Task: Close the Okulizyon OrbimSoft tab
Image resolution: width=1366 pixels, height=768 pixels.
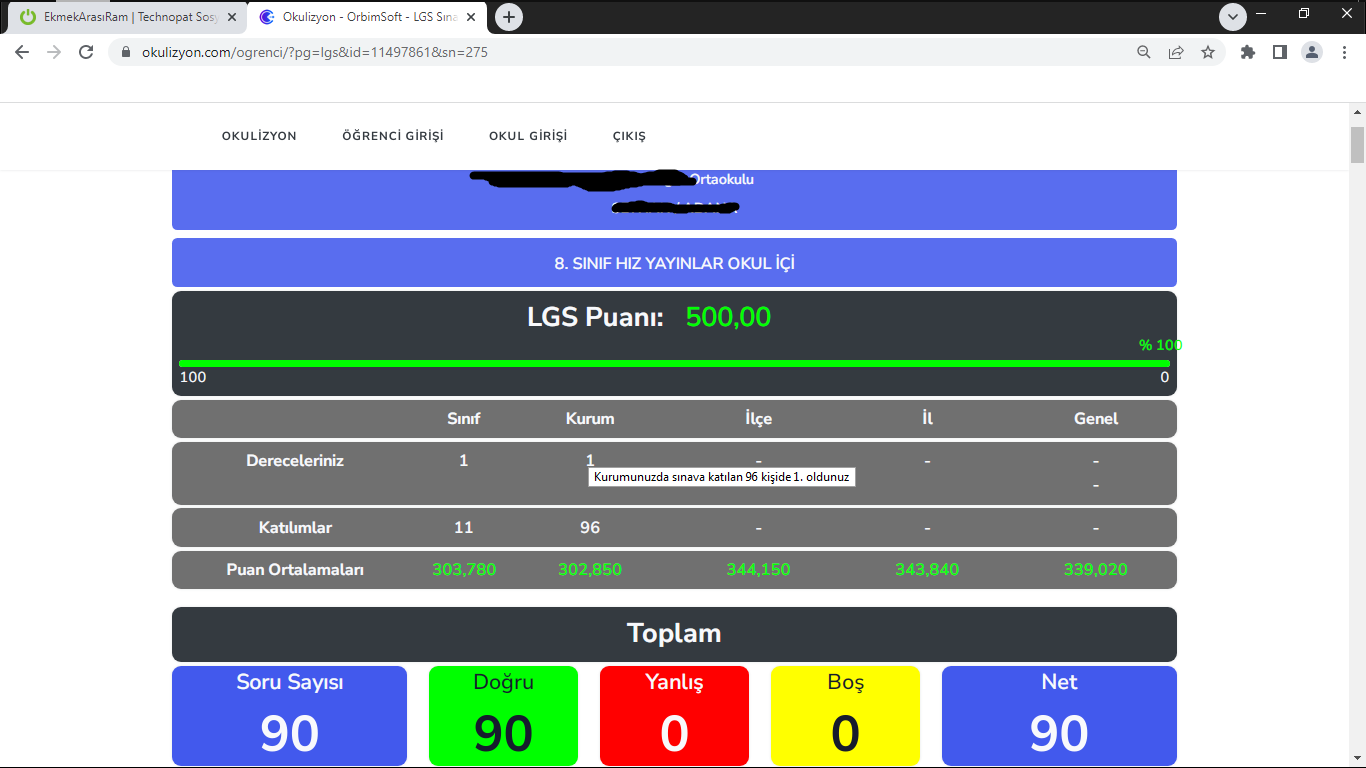Action: tap(472, 17)
